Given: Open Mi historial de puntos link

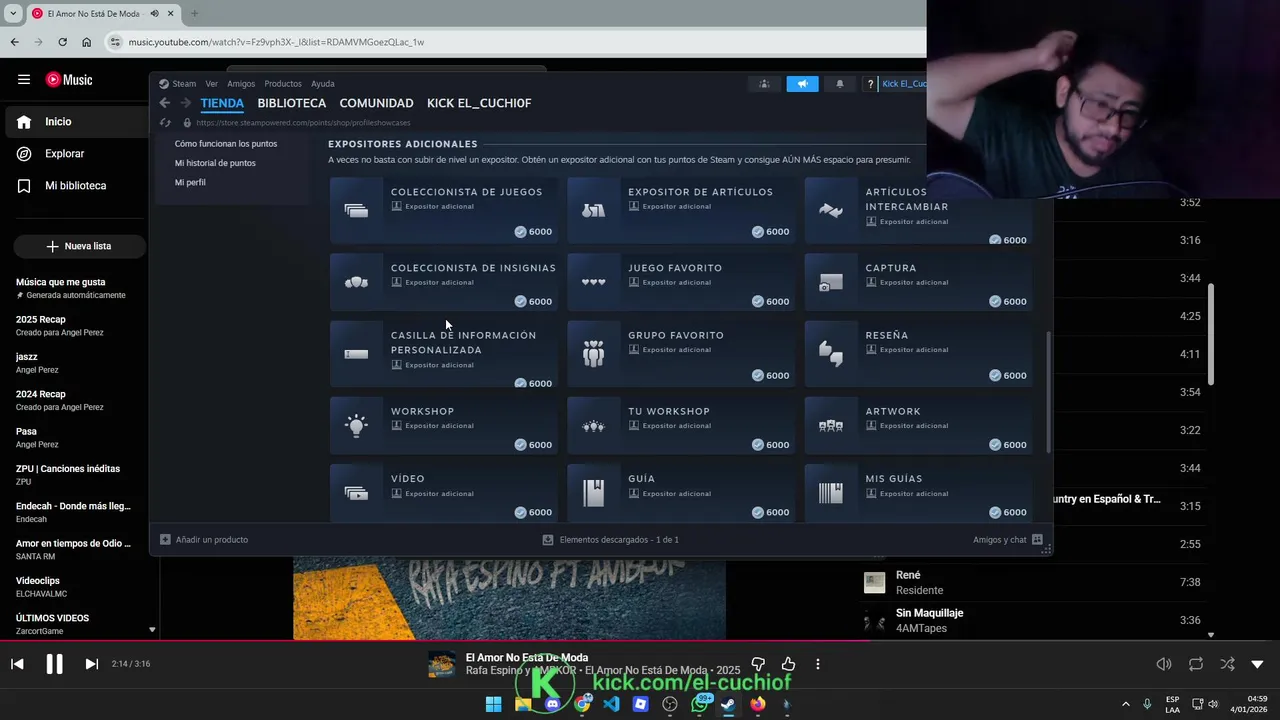Looking at the screenshot, I should click(x=215, y=163).
